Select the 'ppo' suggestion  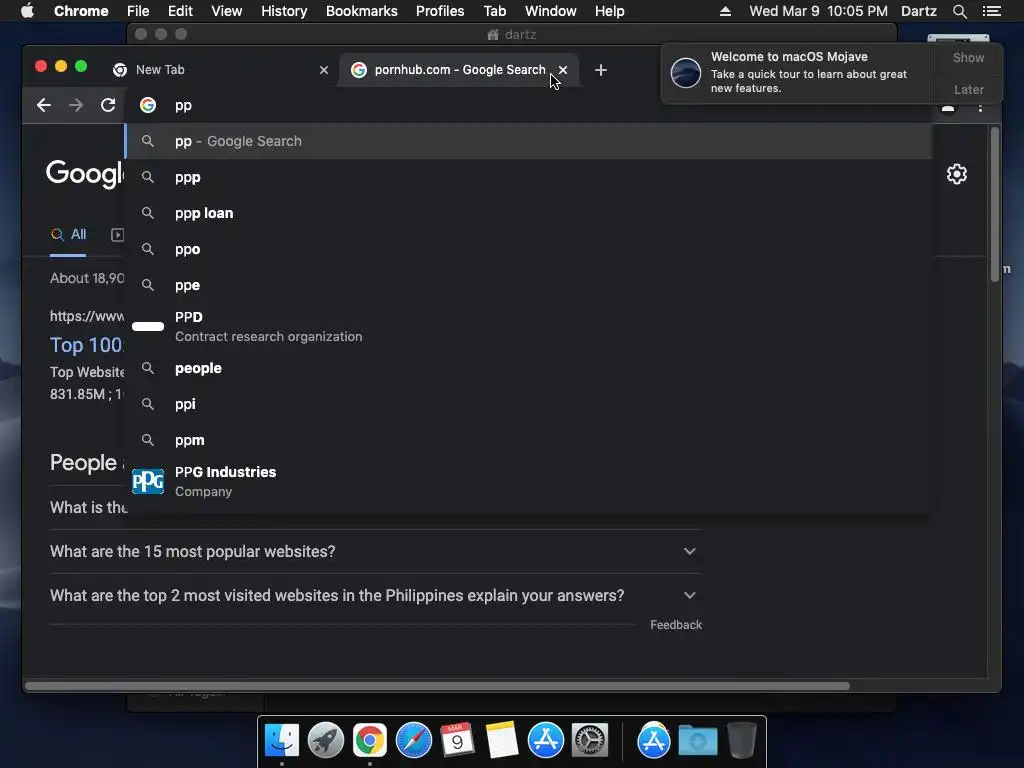(528, 249)
